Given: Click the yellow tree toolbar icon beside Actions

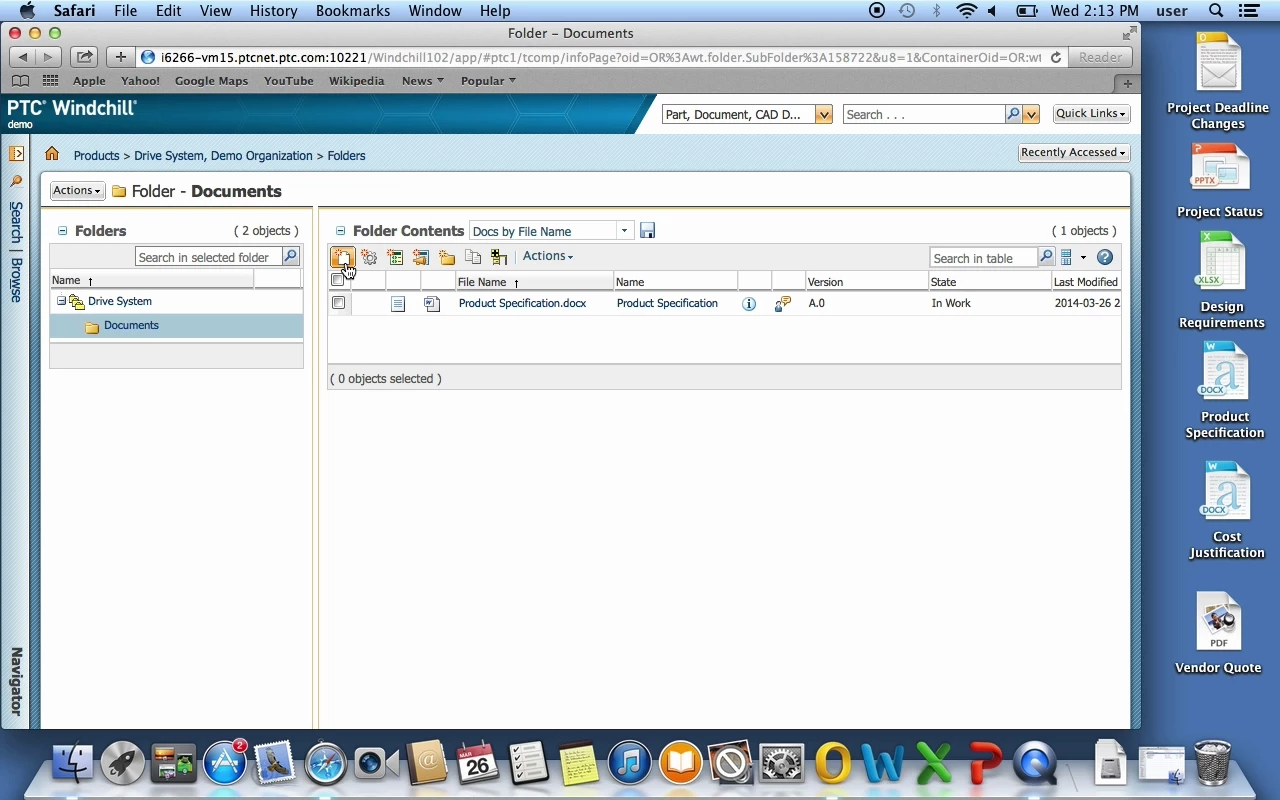Looking at the screenshot, I should coord(499,258).
